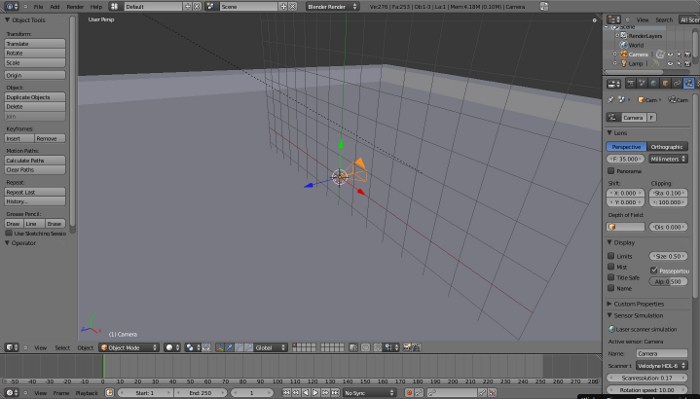Open the Render menu
The image size is (700, 399).
point(75,7)
